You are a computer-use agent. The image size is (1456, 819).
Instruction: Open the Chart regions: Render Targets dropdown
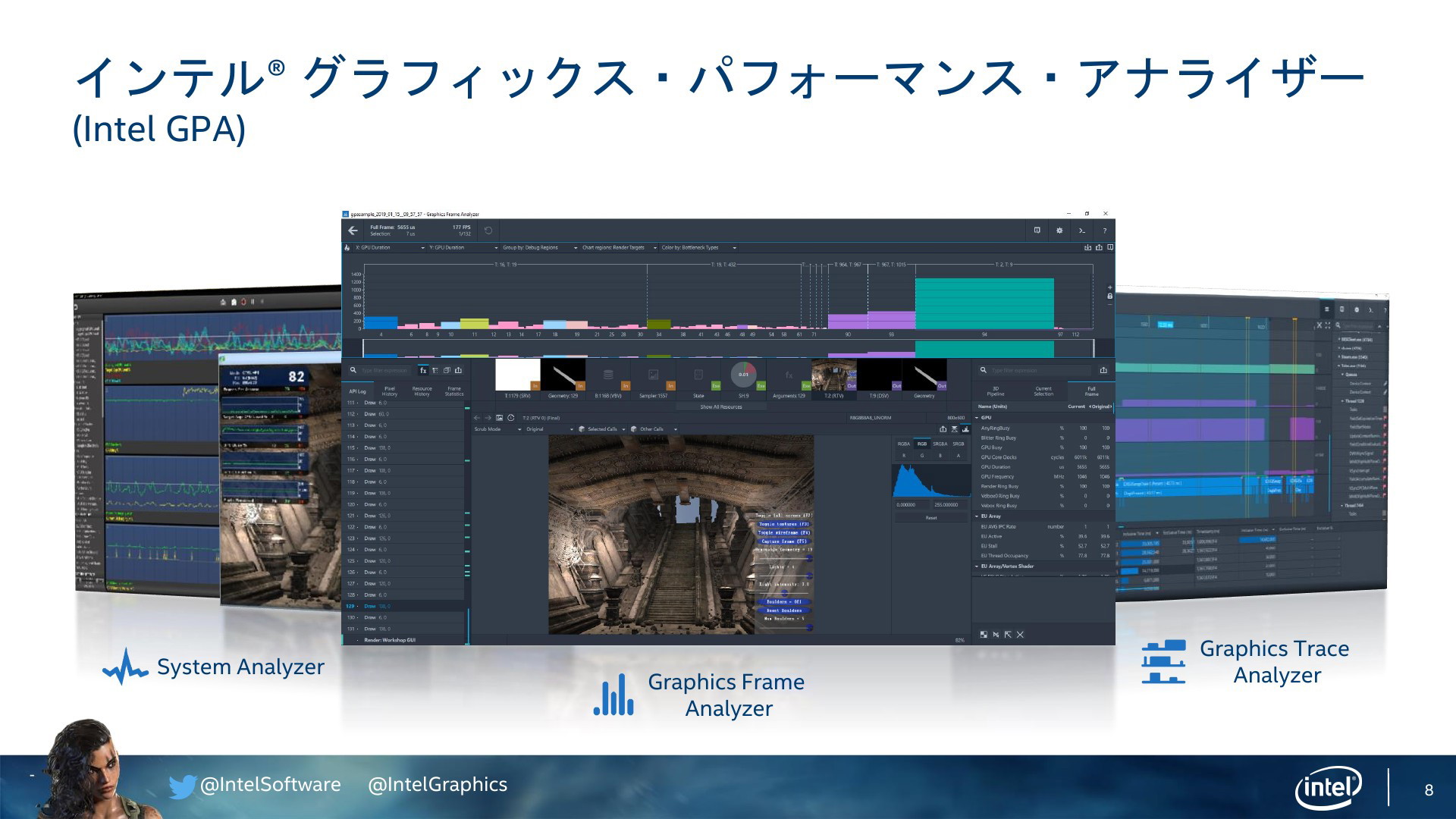click(x=619, y=247)
